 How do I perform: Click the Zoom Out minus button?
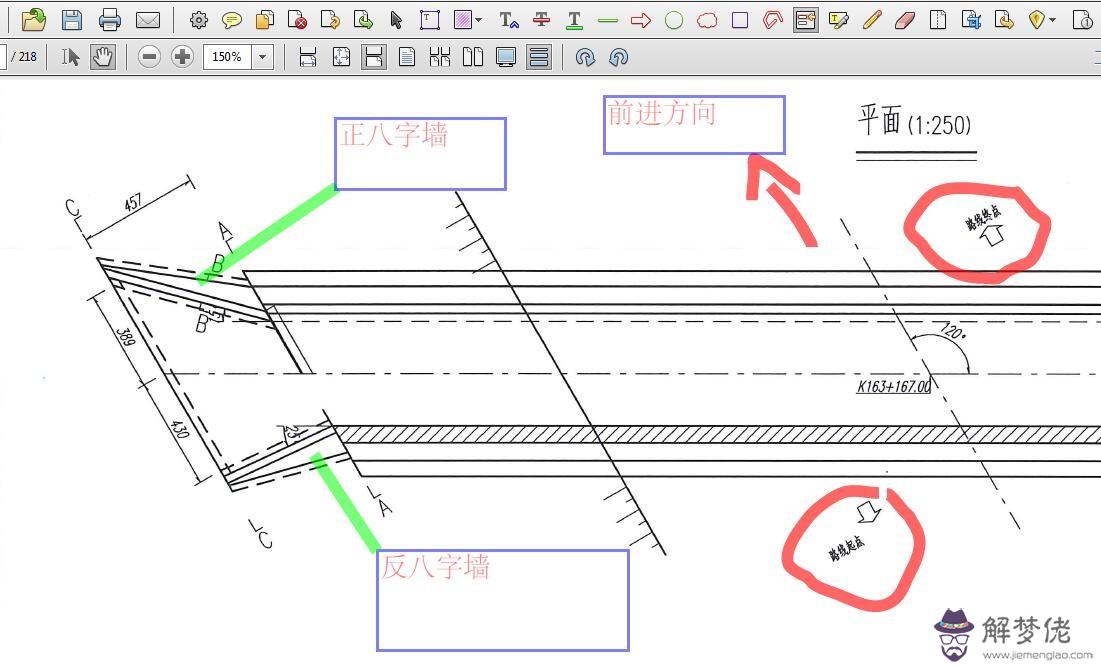coord(150,57)
